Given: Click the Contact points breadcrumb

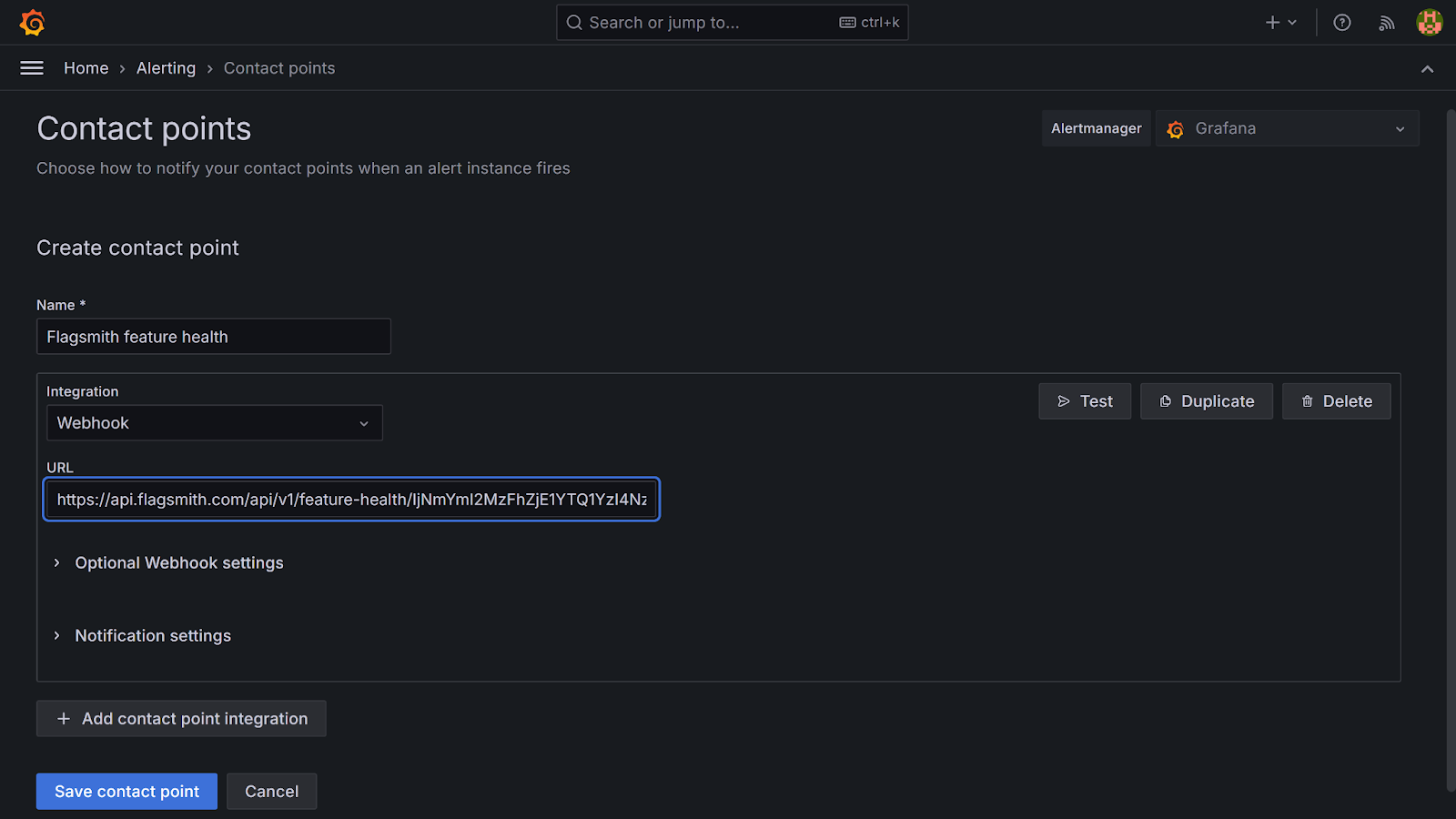Looking at the screenshot, I should (279, 68).
